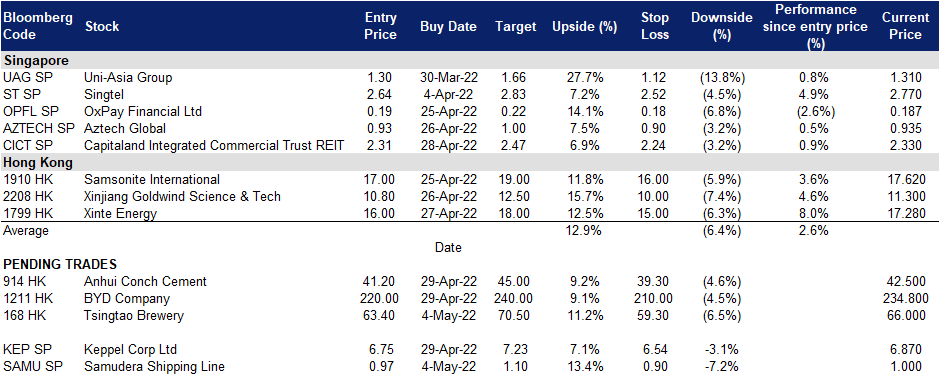Click the Average upside value 12.9%
Screen dimensions: 939x375
(x=584, y=231)
